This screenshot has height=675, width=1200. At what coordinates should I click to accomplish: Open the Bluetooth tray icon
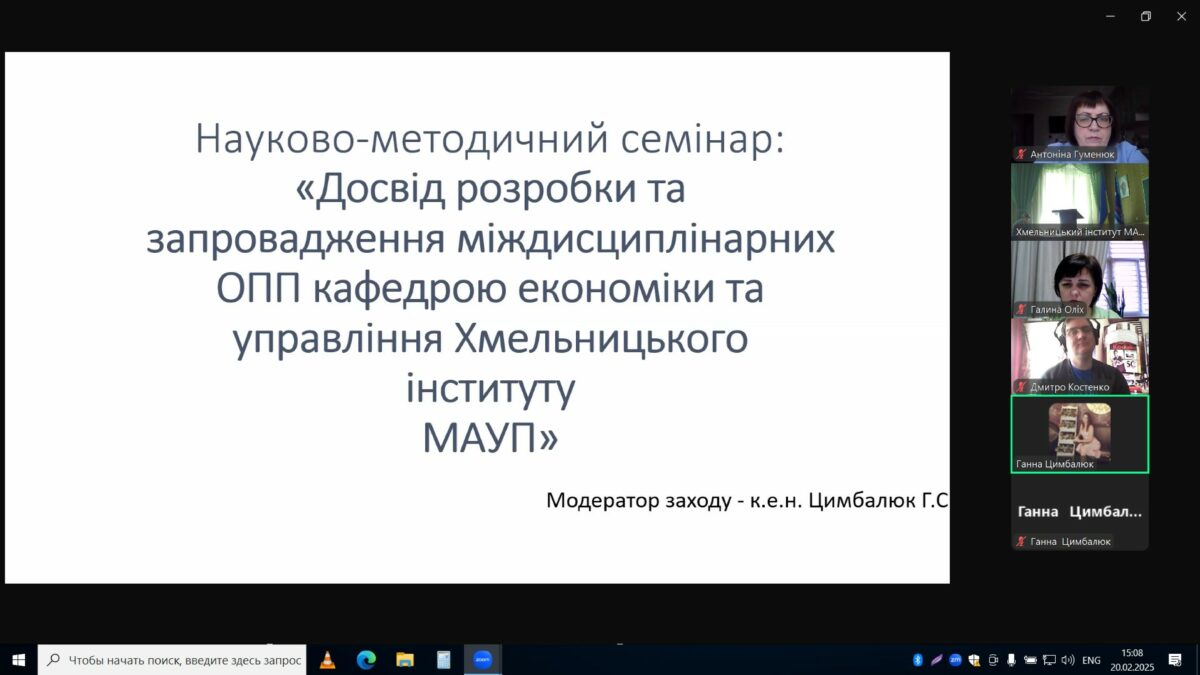point(918,660)
